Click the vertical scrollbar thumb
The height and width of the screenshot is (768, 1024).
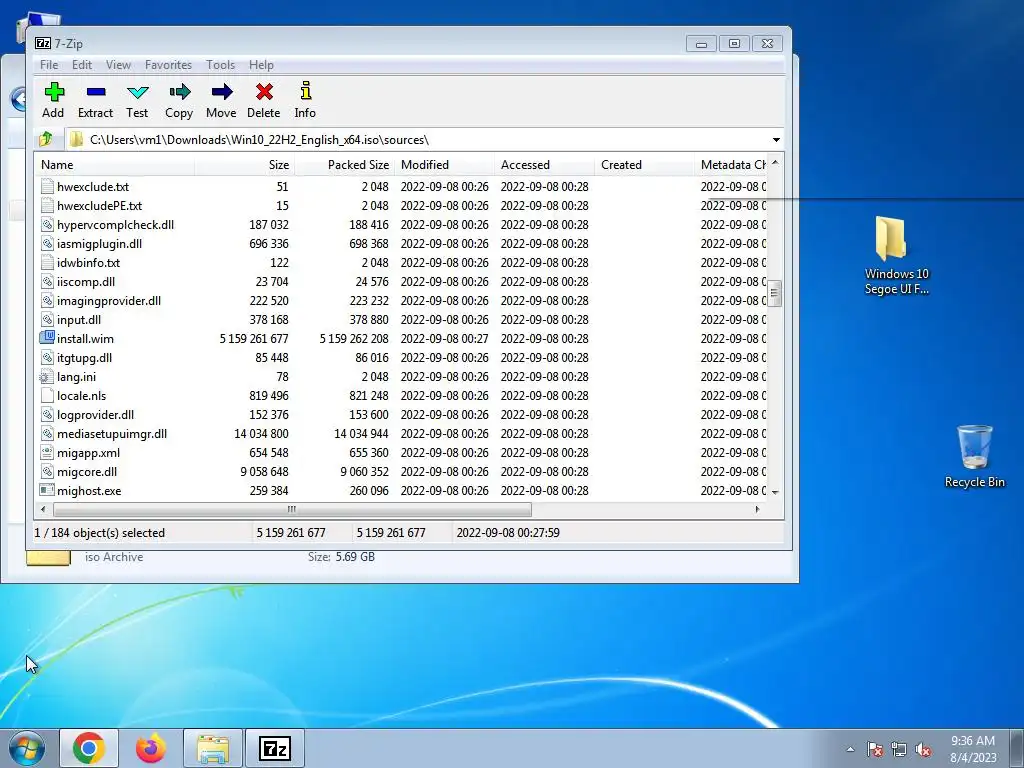[775, 293]
